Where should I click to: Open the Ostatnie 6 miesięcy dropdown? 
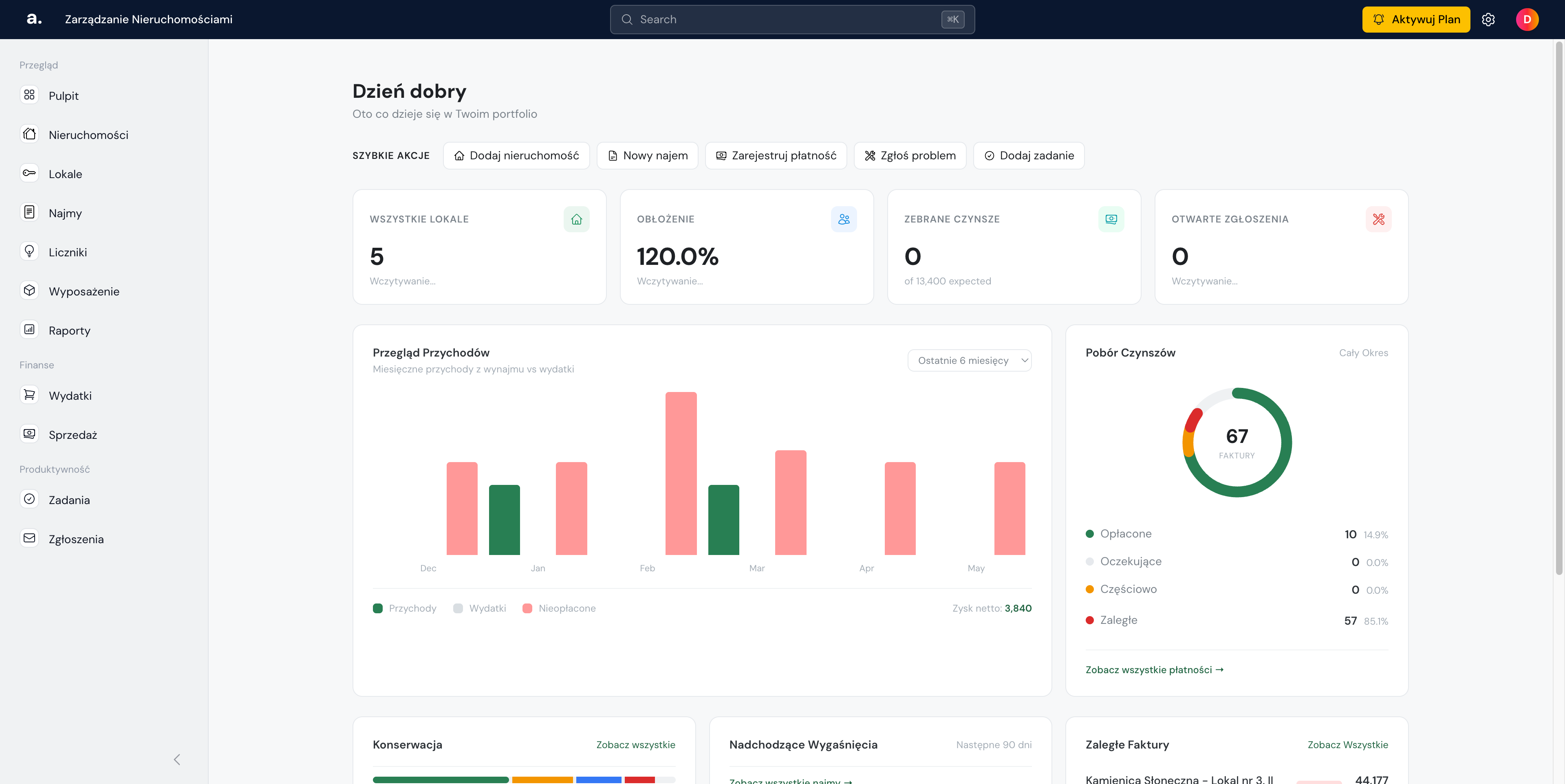[969, 361]
